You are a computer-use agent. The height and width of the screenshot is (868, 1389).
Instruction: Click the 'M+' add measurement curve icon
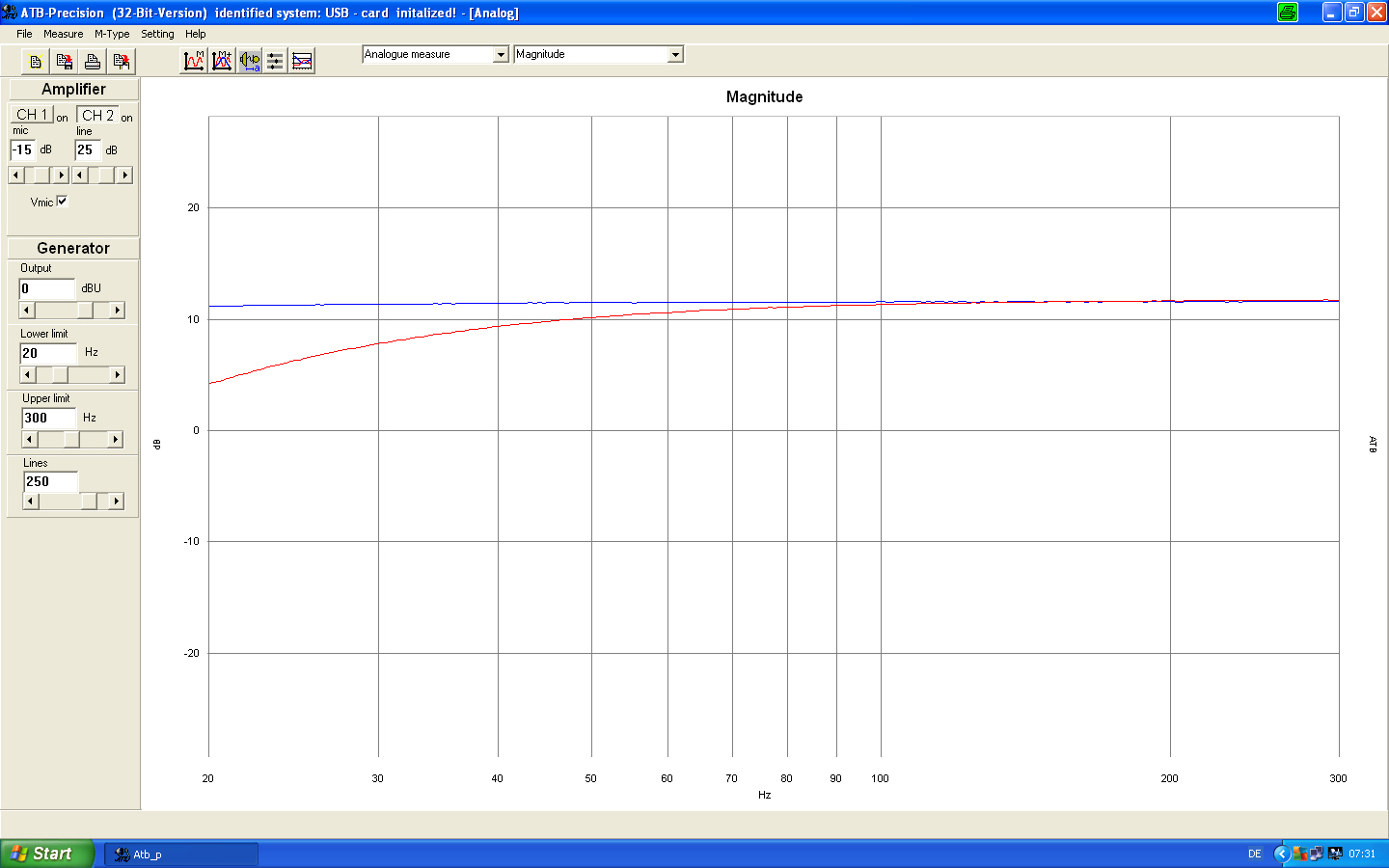point(222,61)
